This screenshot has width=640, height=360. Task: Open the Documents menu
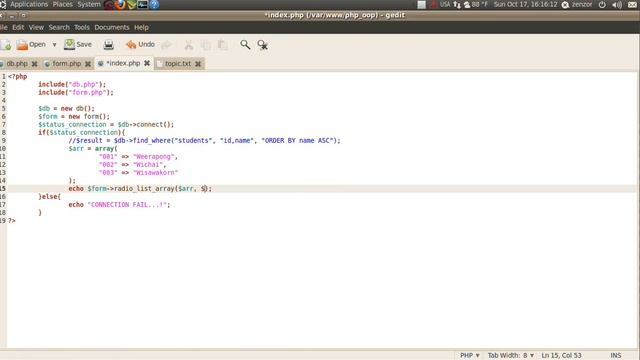pyautogui.click(x=112, y=27)
